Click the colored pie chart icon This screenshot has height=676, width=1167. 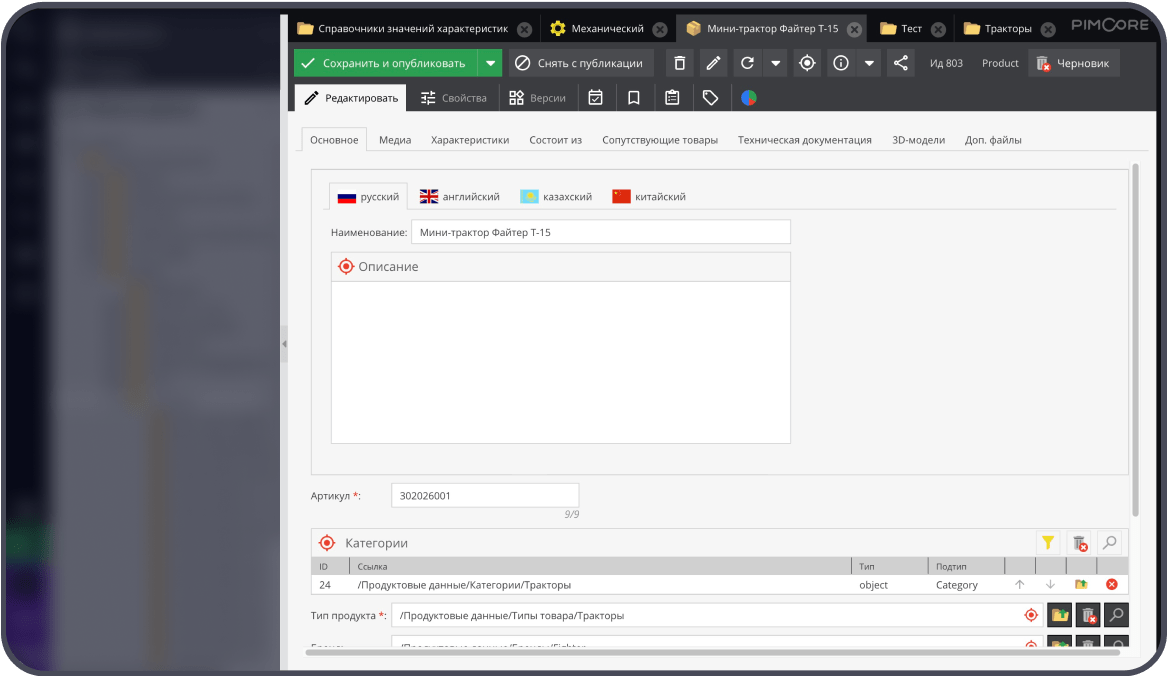(749, 98)
